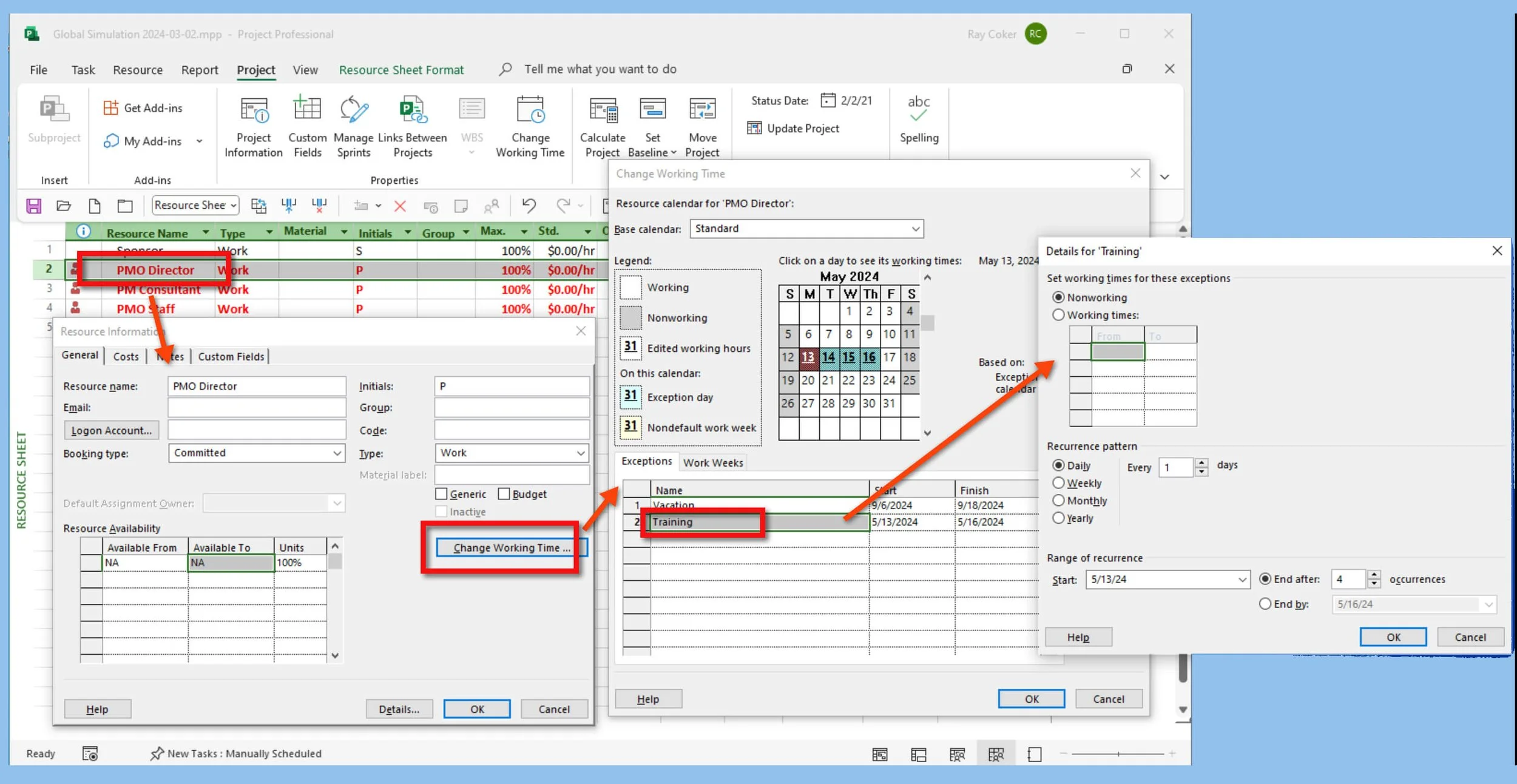Switch to Gantt Chart view in status bar
Viewport: 1517px width, 784px height.
click(880, 754)
